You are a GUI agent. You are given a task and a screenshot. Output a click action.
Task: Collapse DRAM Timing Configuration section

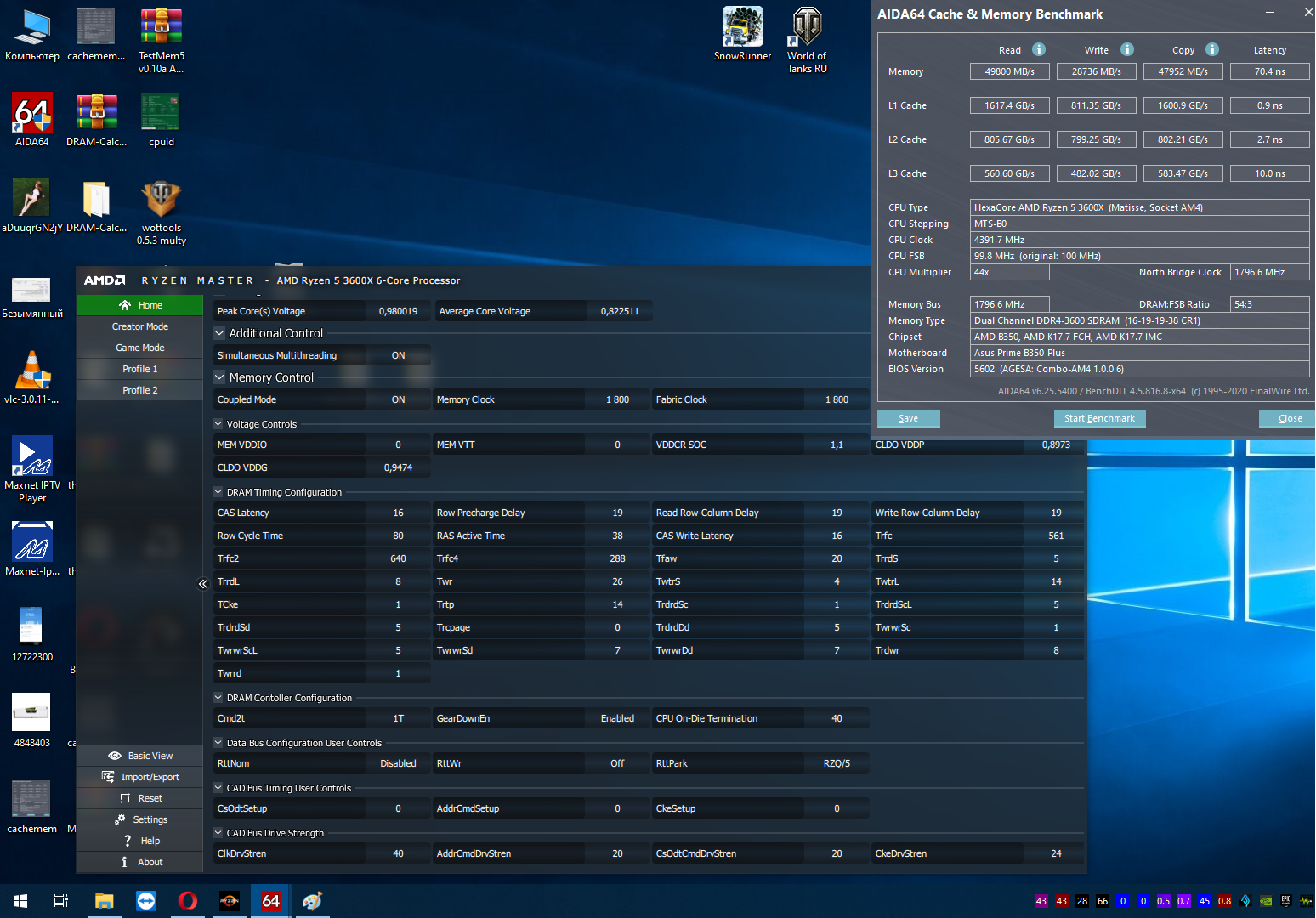tap(218, 491)
